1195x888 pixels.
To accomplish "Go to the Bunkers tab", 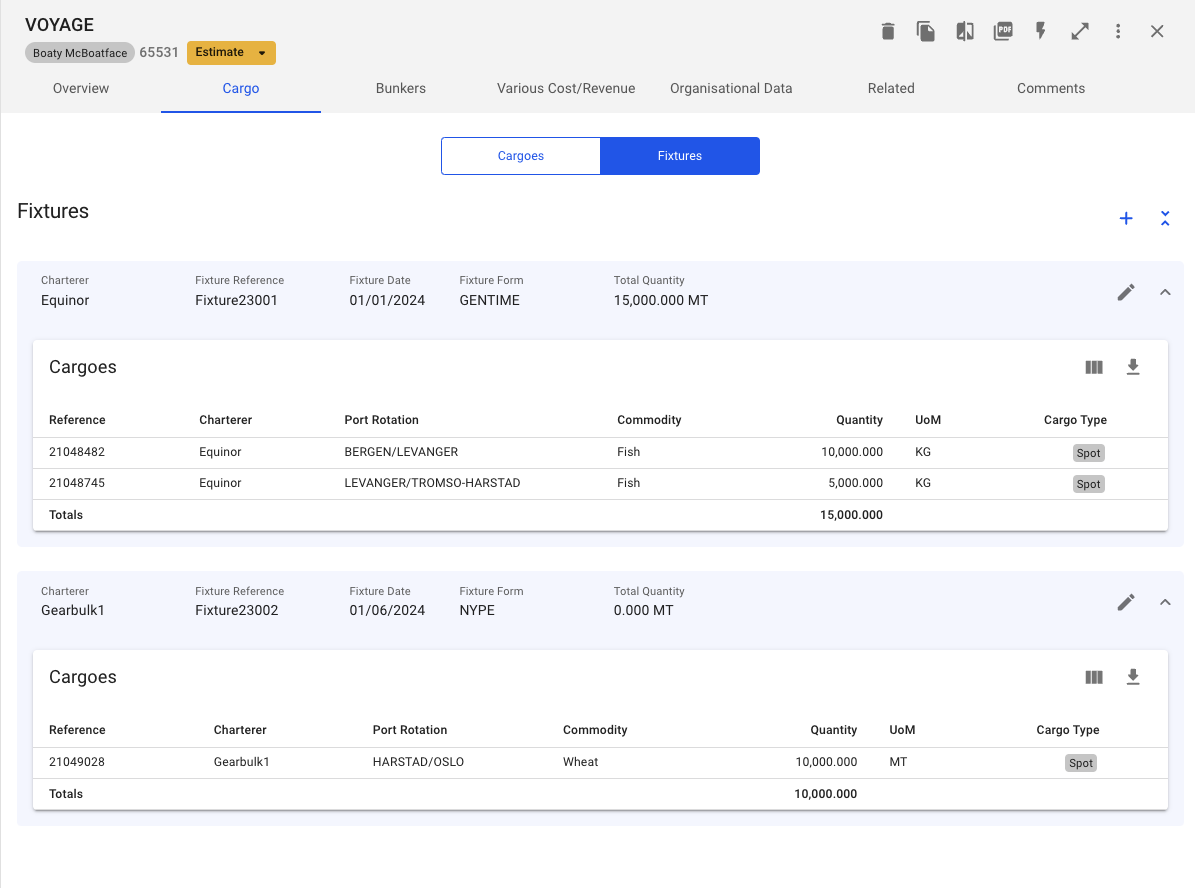I will point(401,88).
